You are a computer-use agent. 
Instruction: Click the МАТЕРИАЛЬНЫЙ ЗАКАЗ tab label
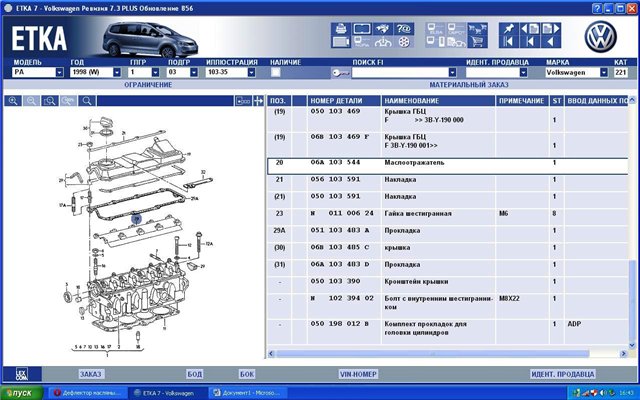469,85
